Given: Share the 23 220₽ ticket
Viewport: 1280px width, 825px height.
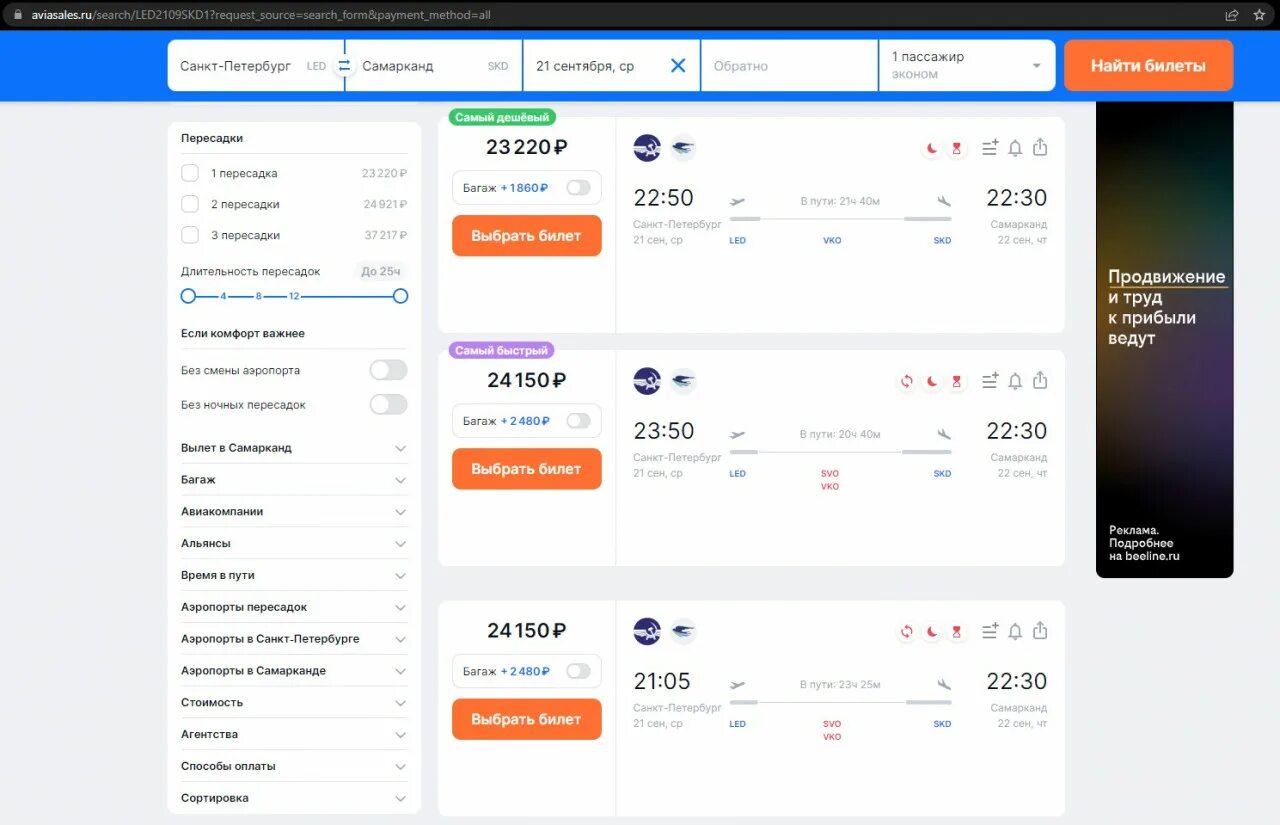Looking at the screenshot, I should coord(1040,147).
